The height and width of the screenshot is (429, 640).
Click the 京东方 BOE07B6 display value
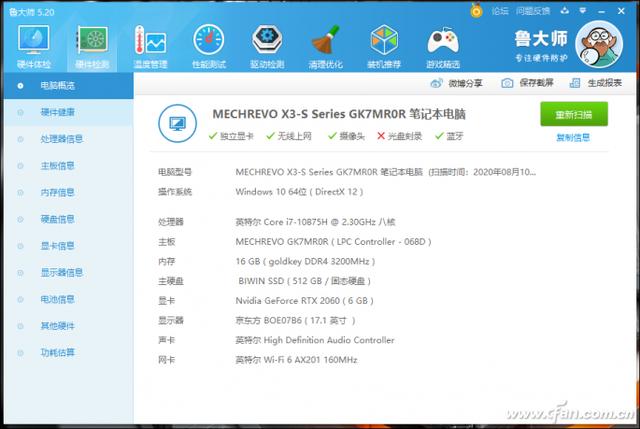296,320
